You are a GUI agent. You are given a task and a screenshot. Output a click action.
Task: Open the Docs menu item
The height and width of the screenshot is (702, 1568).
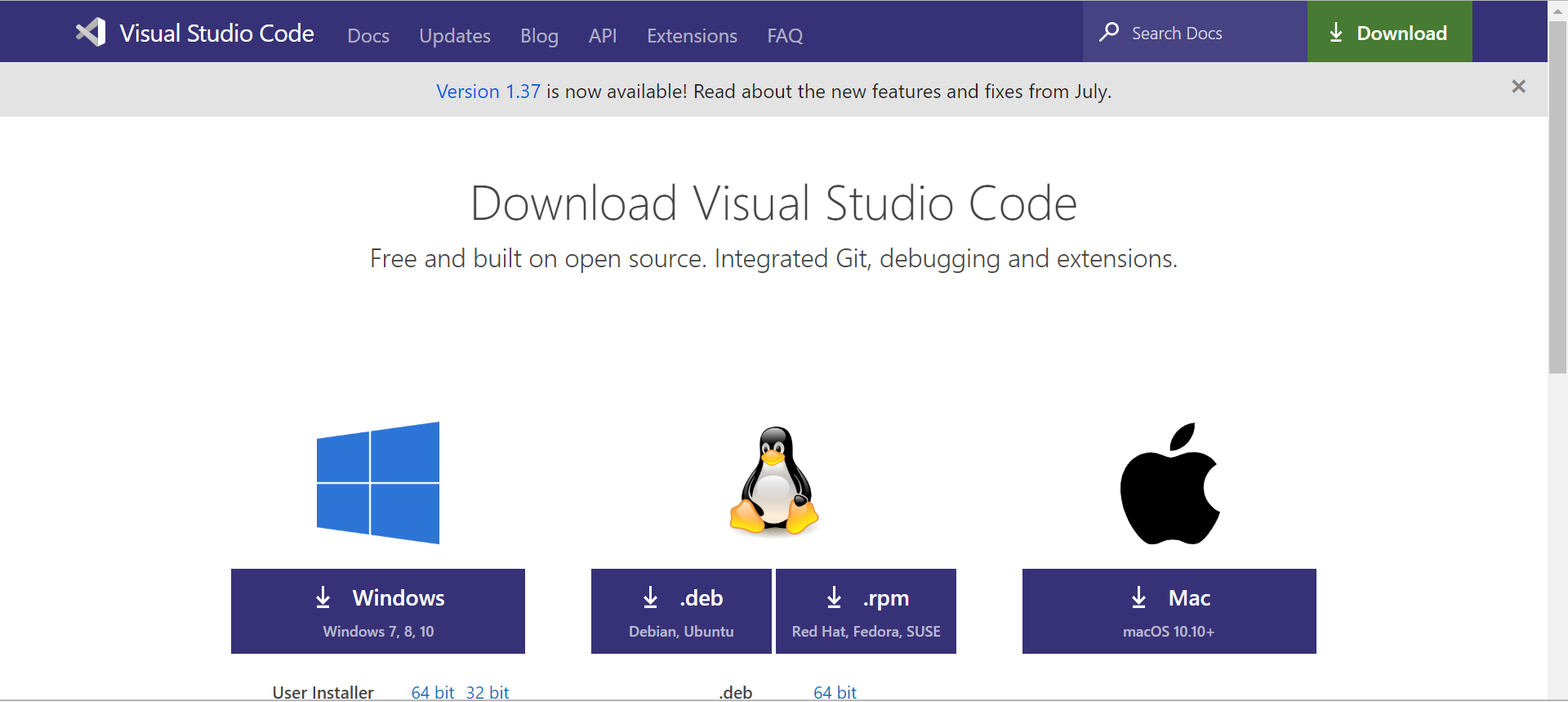[x=368, y=36]
